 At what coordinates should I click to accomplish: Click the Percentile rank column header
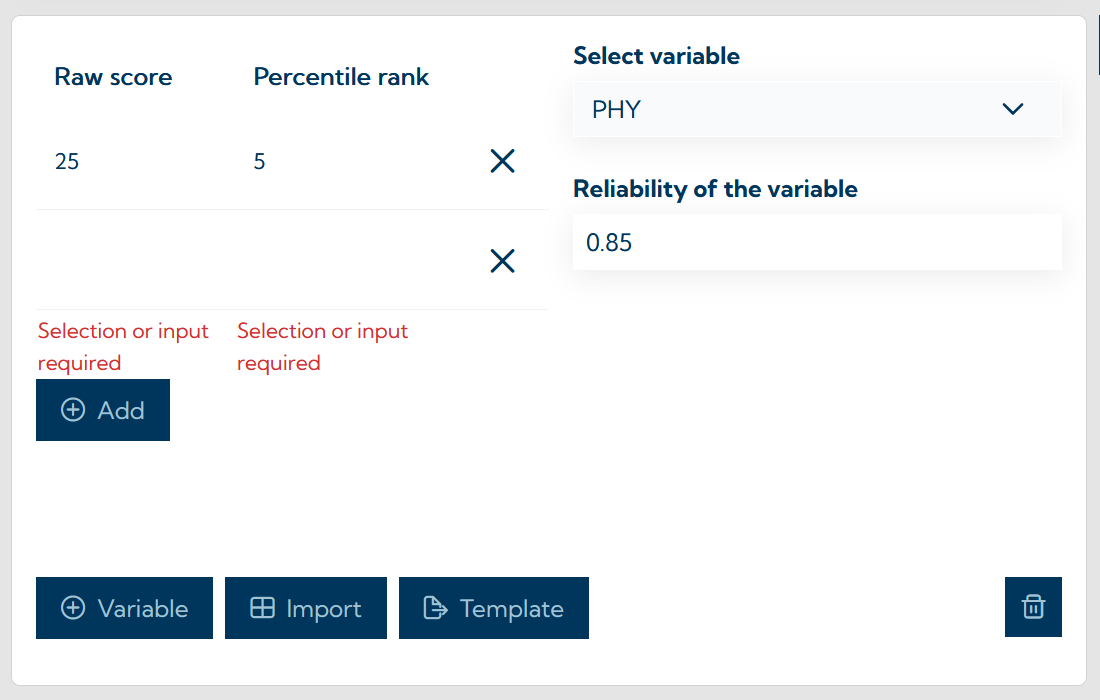click(341, 77)
